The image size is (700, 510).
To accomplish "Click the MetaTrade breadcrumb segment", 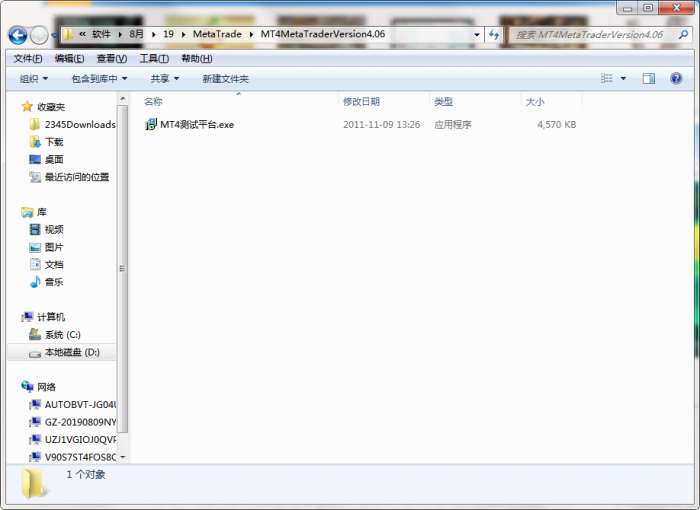I will point(217,34).
